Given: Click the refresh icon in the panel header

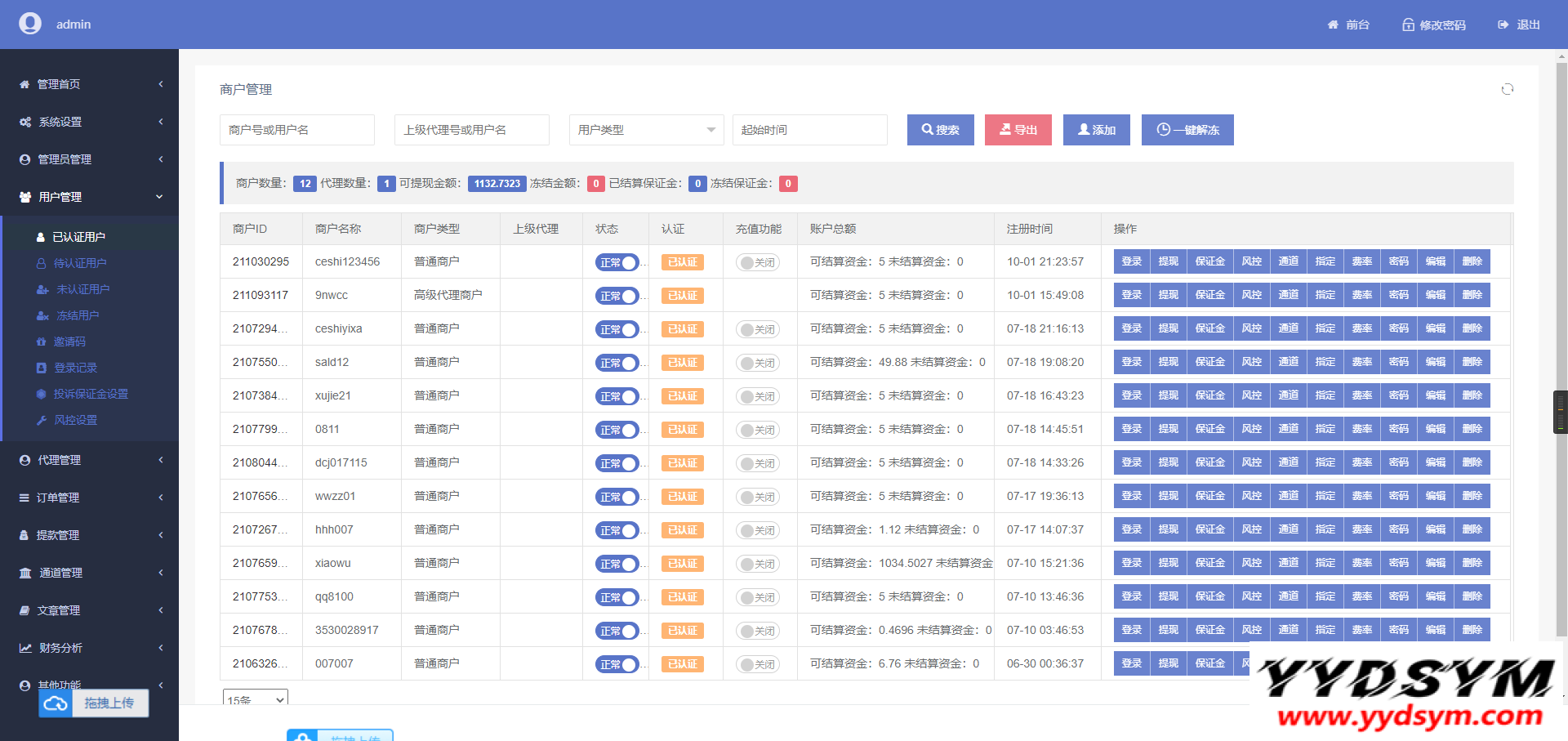Looking at the screenshot, I should point(1507,89).
